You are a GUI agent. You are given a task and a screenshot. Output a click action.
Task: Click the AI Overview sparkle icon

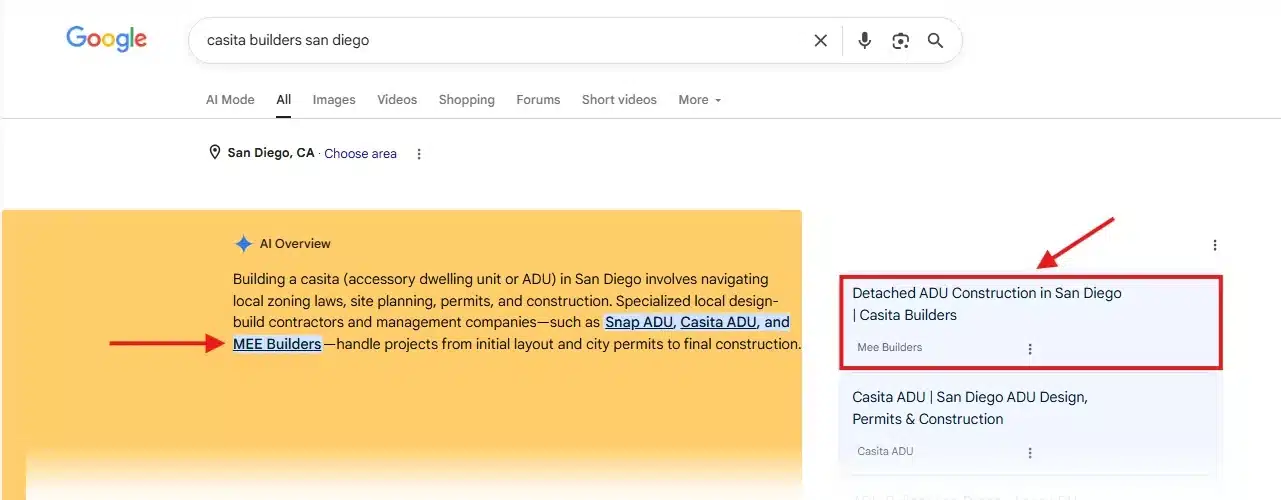pyautogui.click(x=243, y=243)
